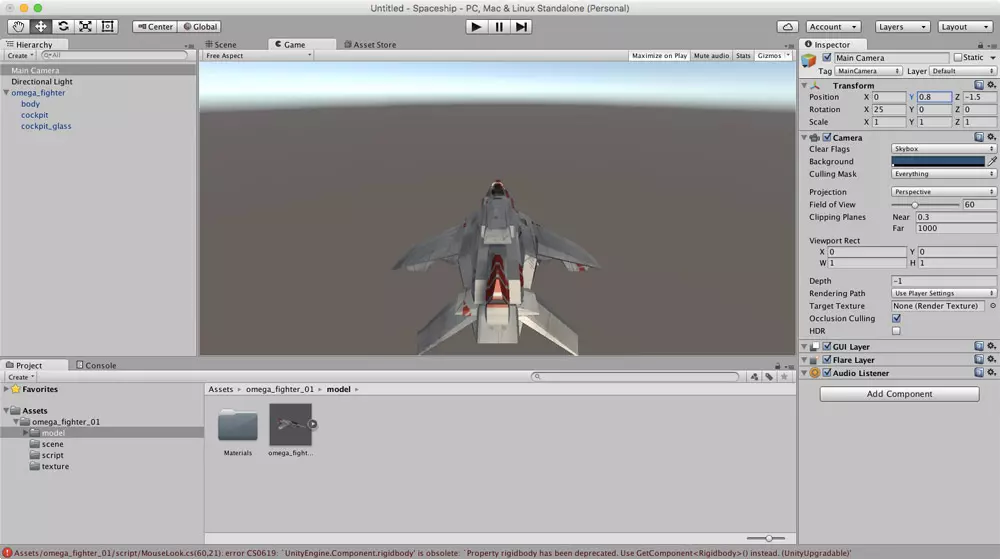Click the Field of View slider
The image size is (1000, 559).
925,205
